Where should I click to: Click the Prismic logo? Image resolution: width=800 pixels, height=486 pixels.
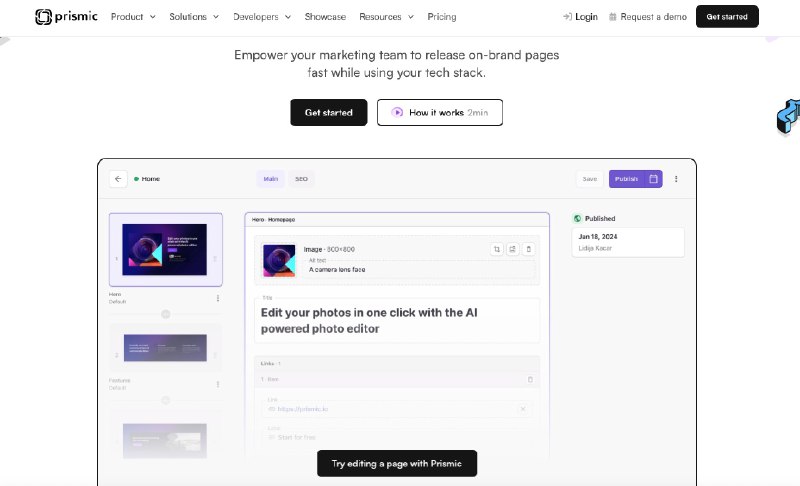pos(66,17)
